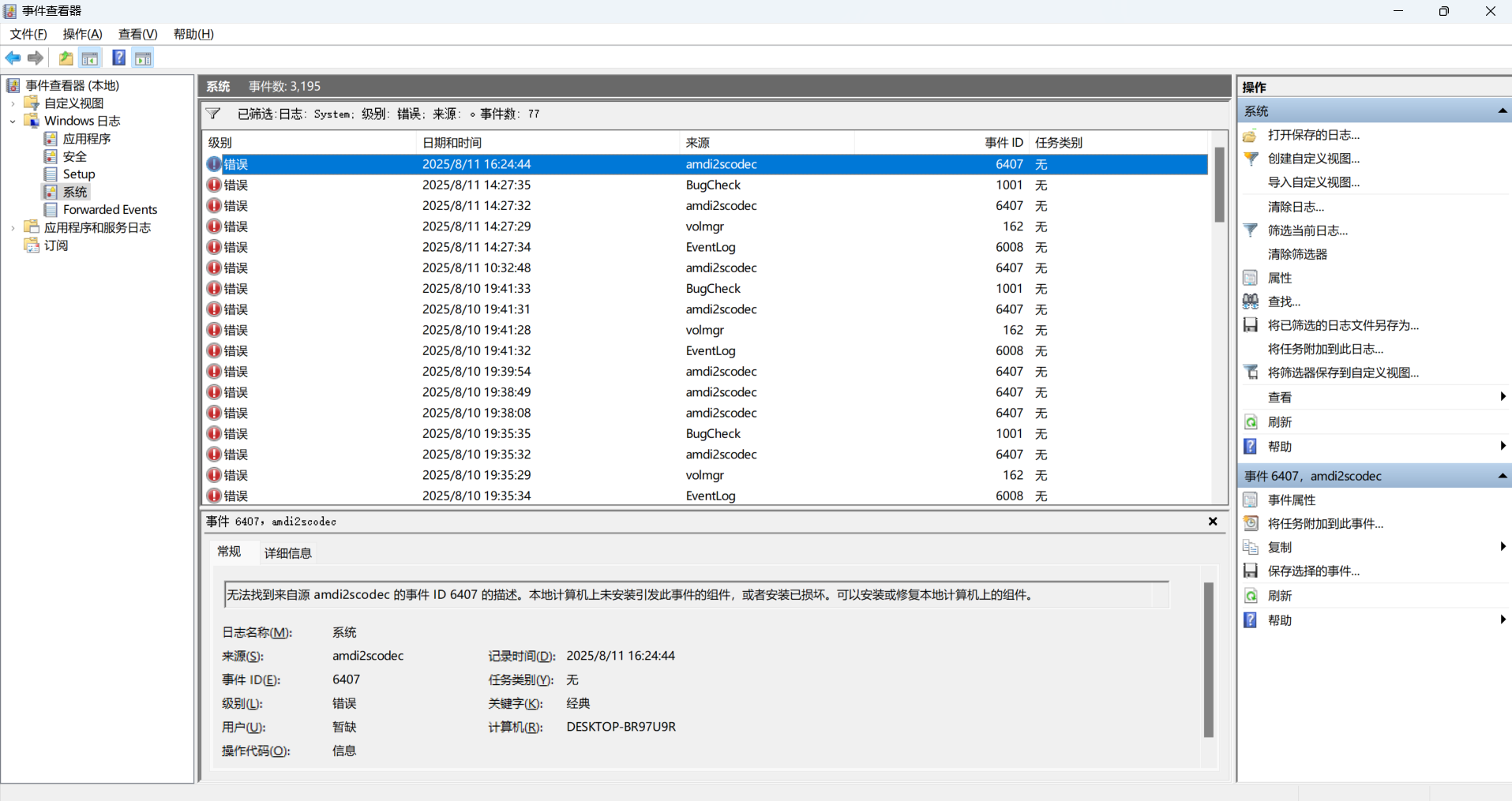Open the 操作(A) menu
The width and height of the screenshot is (1512, 801).
82,34
